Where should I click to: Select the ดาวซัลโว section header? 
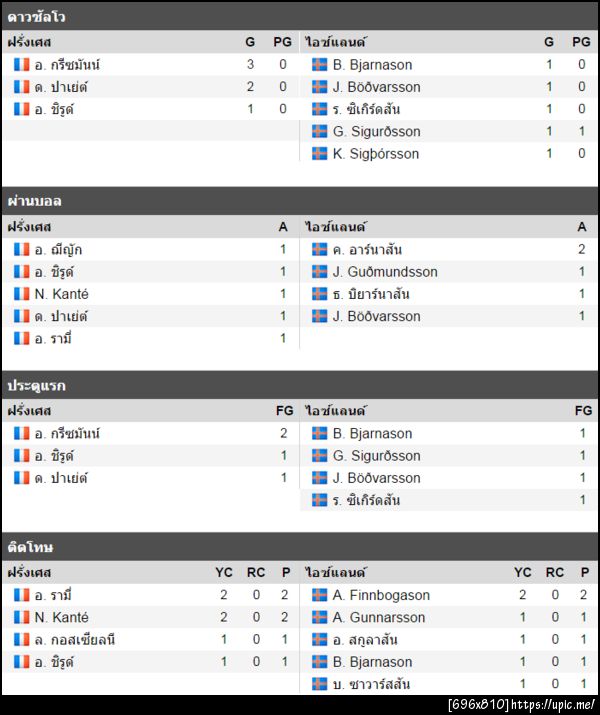pyautogui.click(x=36, y=16)
